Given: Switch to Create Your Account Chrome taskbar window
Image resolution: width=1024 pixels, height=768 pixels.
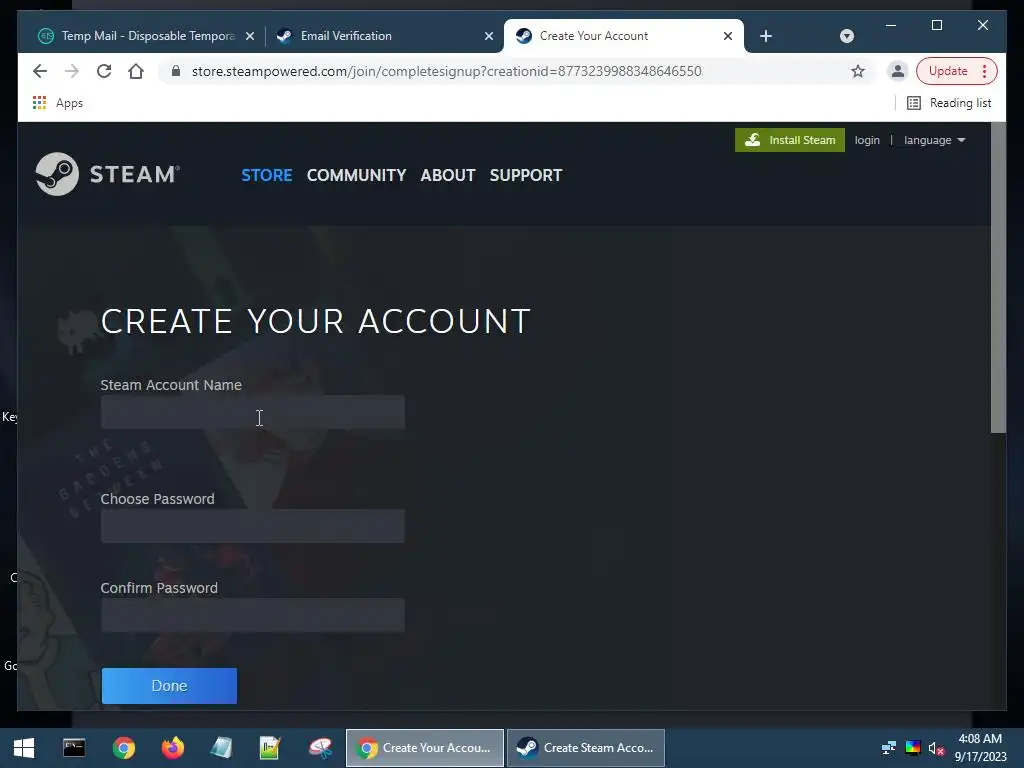Looking at the screenshot, I should coord(425,748).
